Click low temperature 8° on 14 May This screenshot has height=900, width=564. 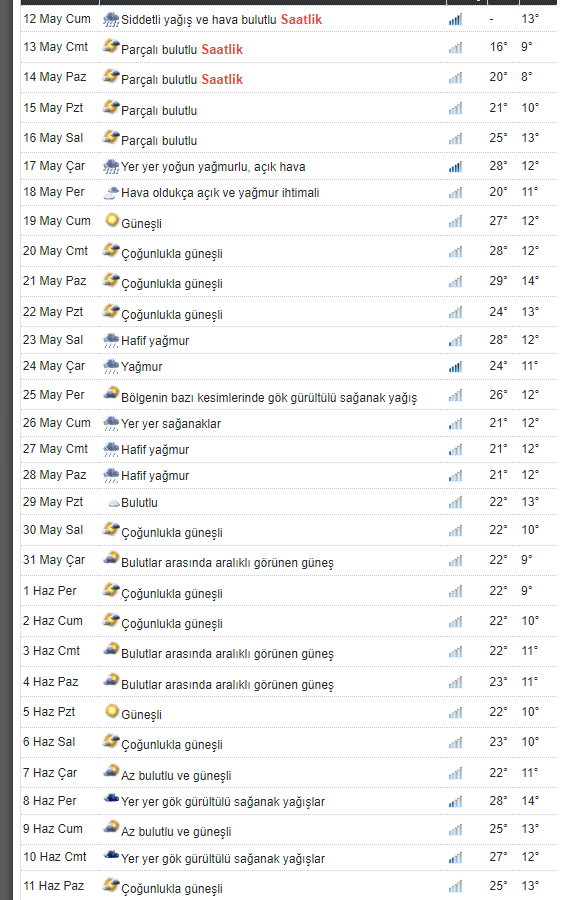coord(527,76)
